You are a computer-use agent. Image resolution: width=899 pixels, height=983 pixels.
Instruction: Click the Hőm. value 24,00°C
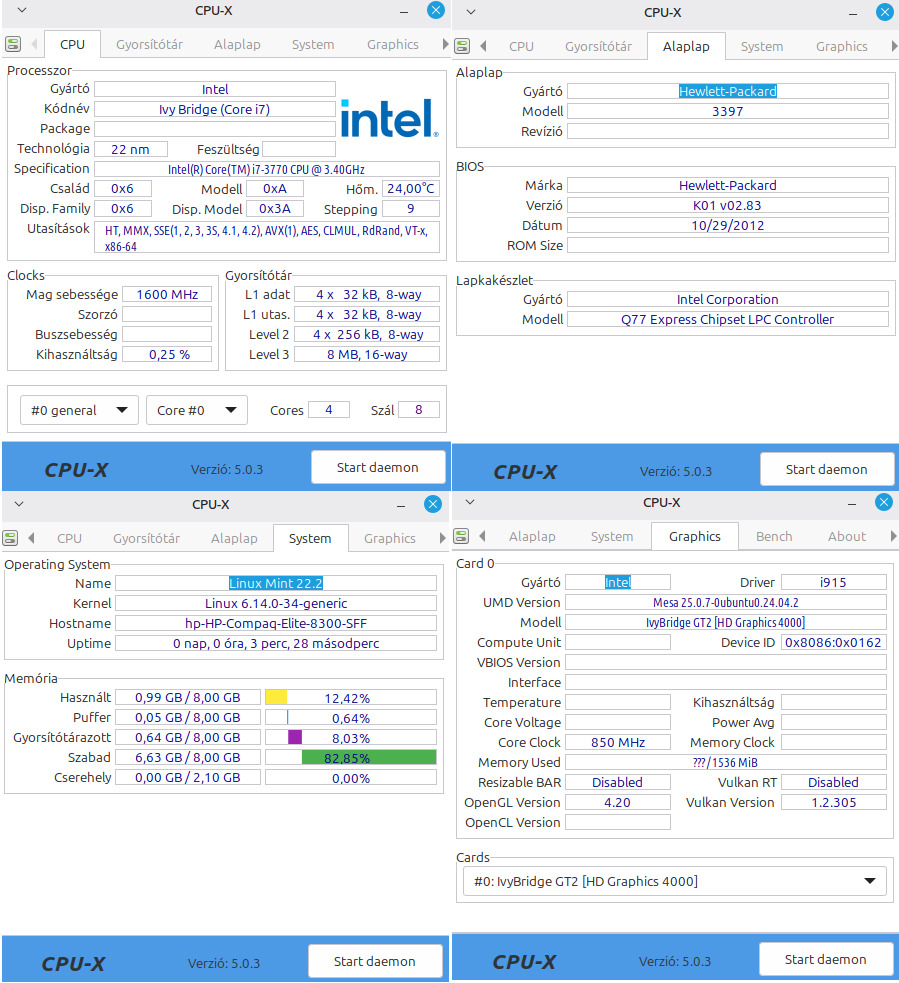(x=411, y=189)
